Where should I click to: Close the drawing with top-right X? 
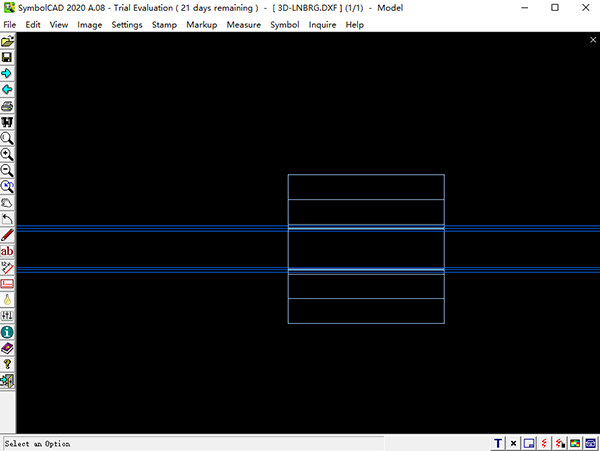click(x=593, y=40)
